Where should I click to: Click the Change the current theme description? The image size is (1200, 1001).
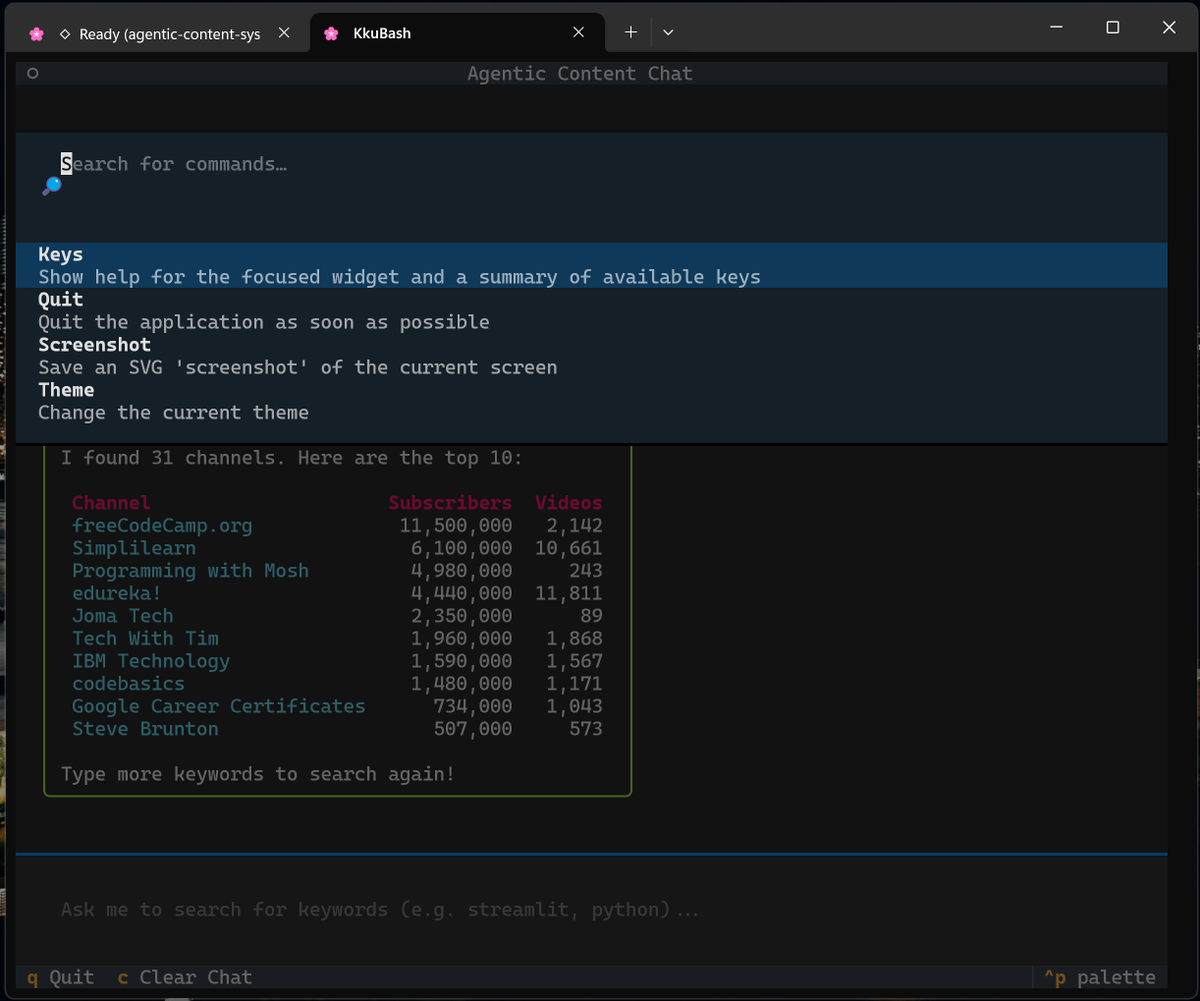(174, 412)
